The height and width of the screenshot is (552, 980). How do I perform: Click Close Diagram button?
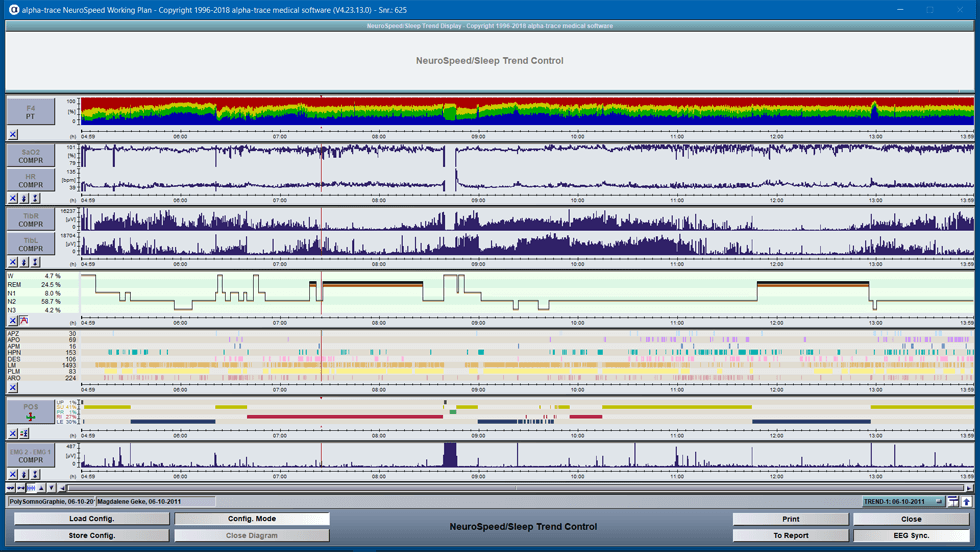pyautogui.click(x=252, y=536)
